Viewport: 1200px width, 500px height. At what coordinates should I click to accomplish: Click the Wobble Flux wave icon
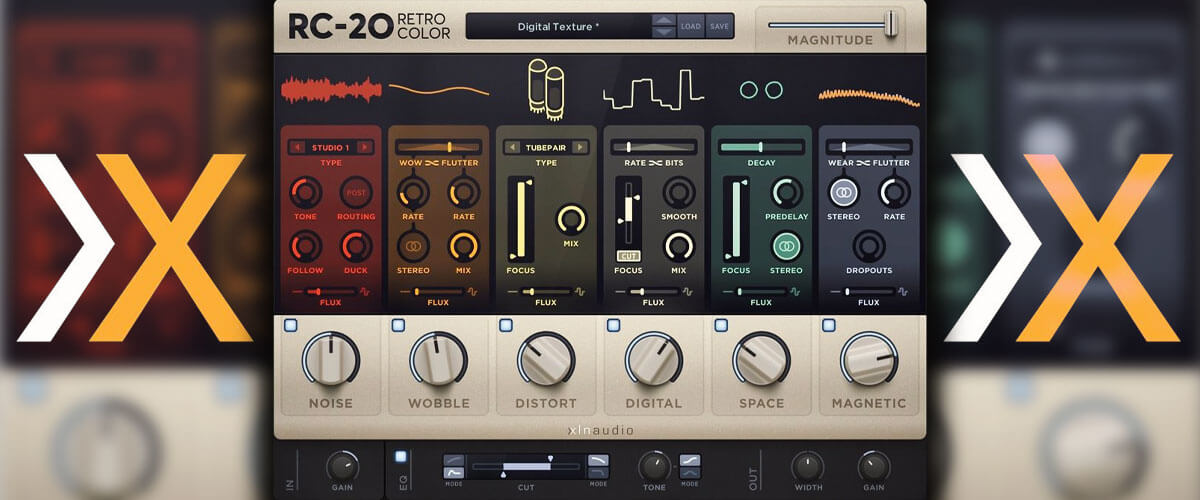point(472,291)
